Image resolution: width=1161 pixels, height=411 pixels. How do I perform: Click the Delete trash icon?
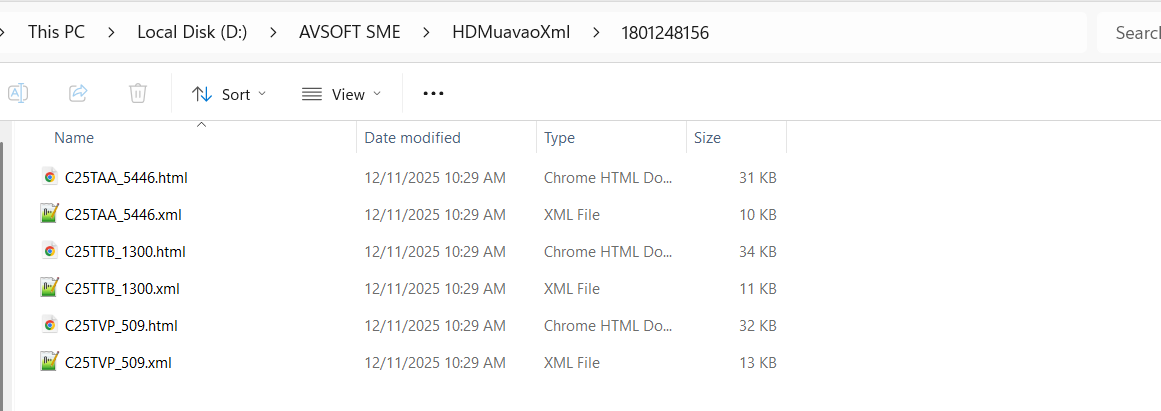pos(138,94)
